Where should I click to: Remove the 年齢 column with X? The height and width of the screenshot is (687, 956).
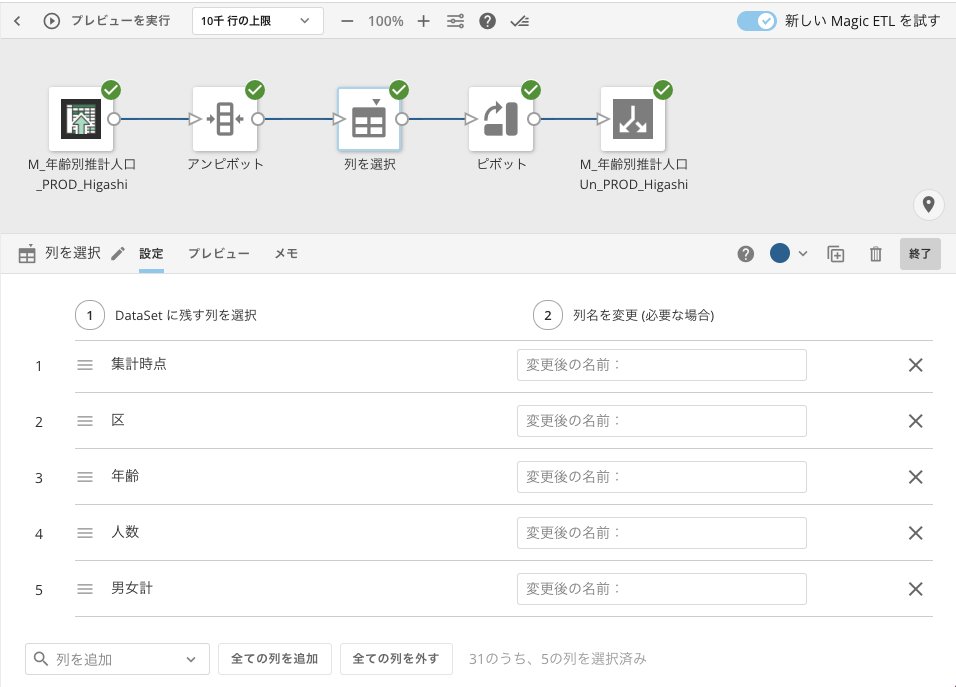pos(915,477)
